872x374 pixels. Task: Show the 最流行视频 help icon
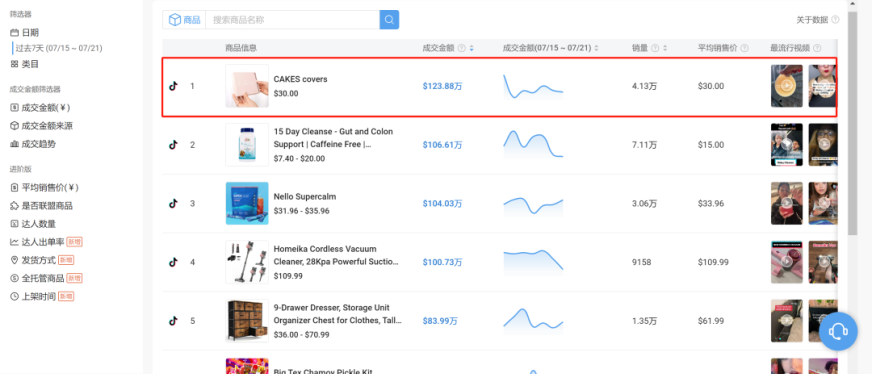(x=817, y=48)
